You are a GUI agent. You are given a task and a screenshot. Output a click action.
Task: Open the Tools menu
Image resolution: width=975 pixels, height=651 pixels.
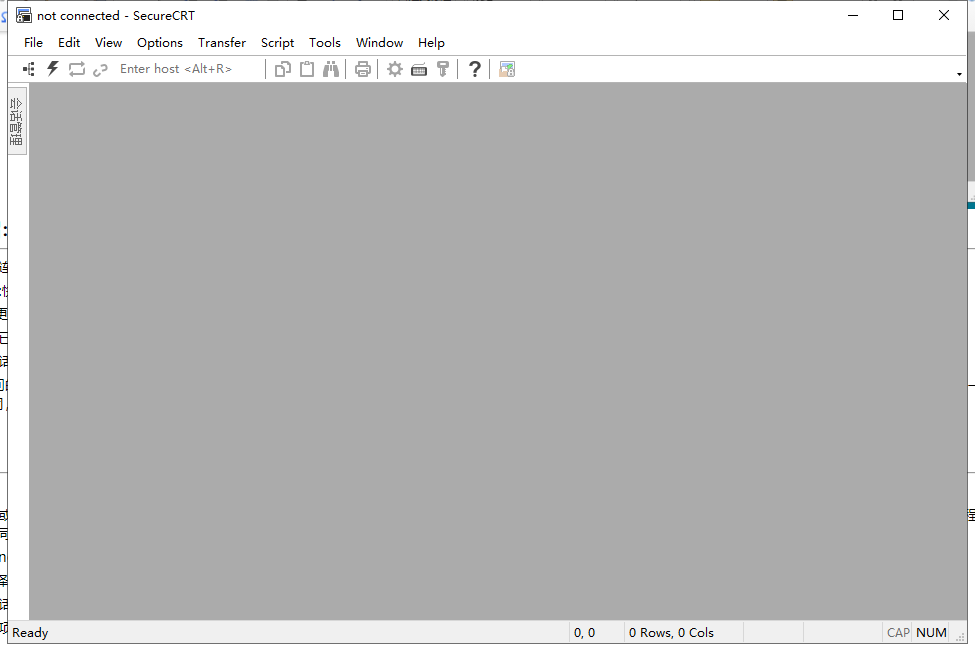(x=325, y=42)
